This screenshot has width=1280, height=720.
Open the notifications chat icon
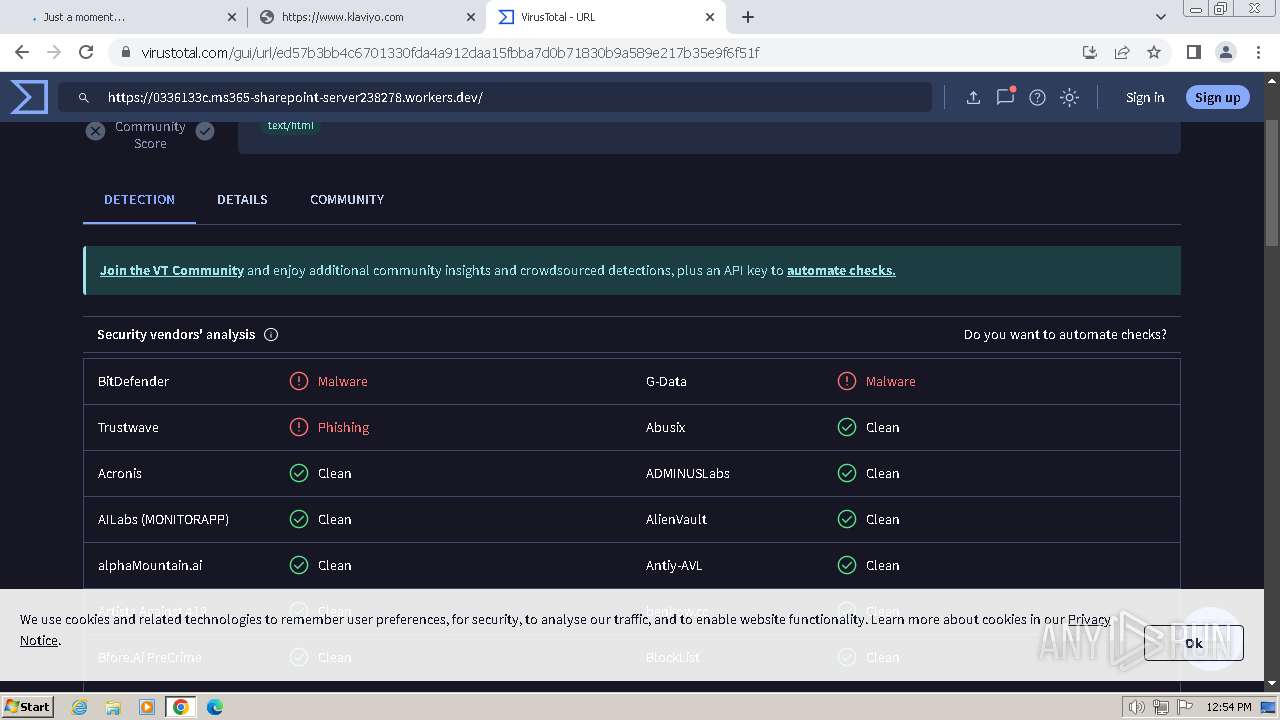coord(1005,97)
